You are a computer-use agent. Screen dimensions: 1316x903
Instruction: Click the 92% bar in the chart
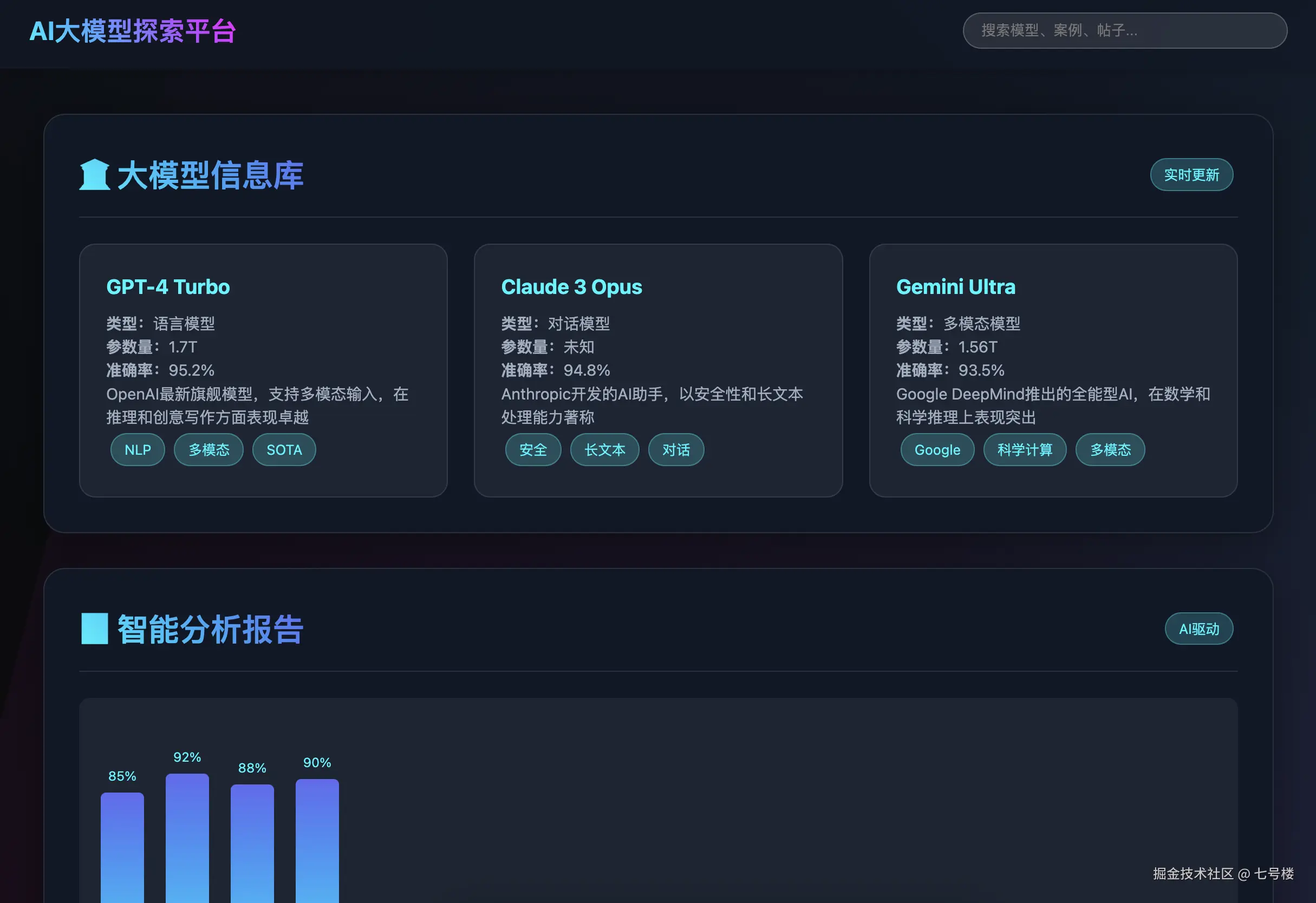187,838
